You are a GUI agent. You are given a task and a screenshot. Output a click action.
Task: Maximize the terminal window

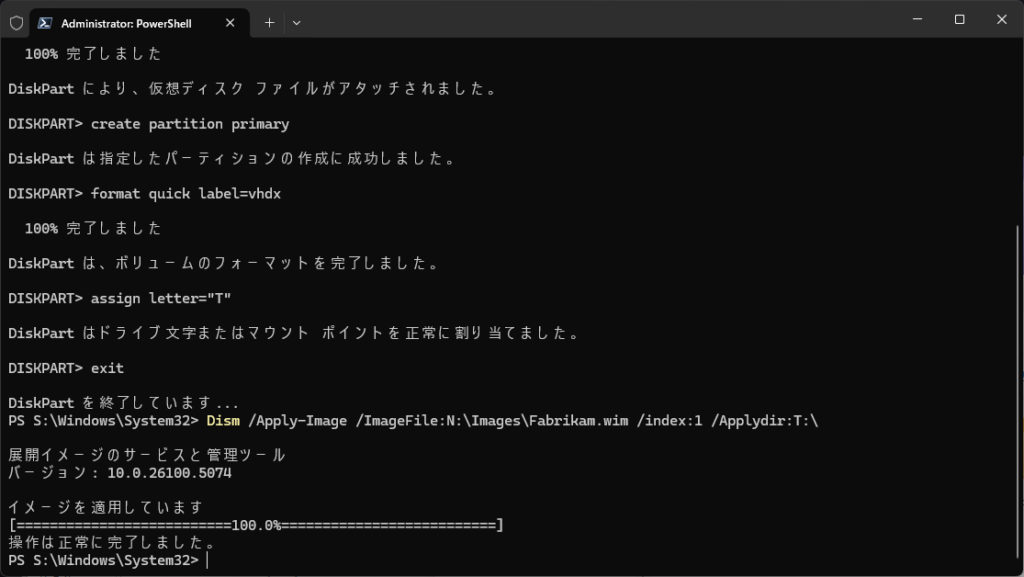click(959, 20)
